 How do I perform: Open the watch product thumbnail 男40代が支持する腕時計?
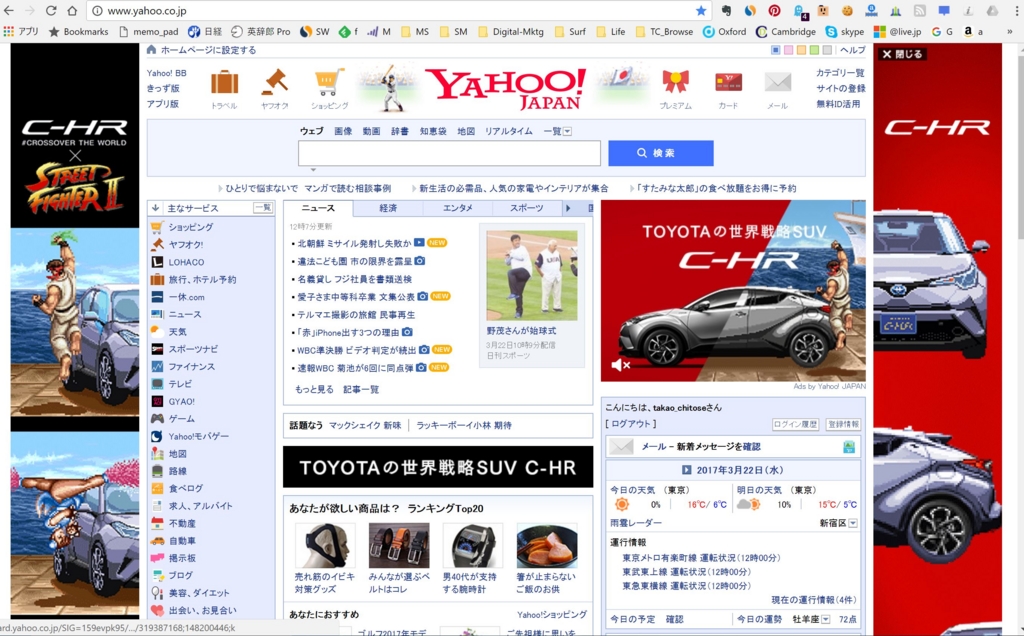pyautogui.click(x=472, y=545)
